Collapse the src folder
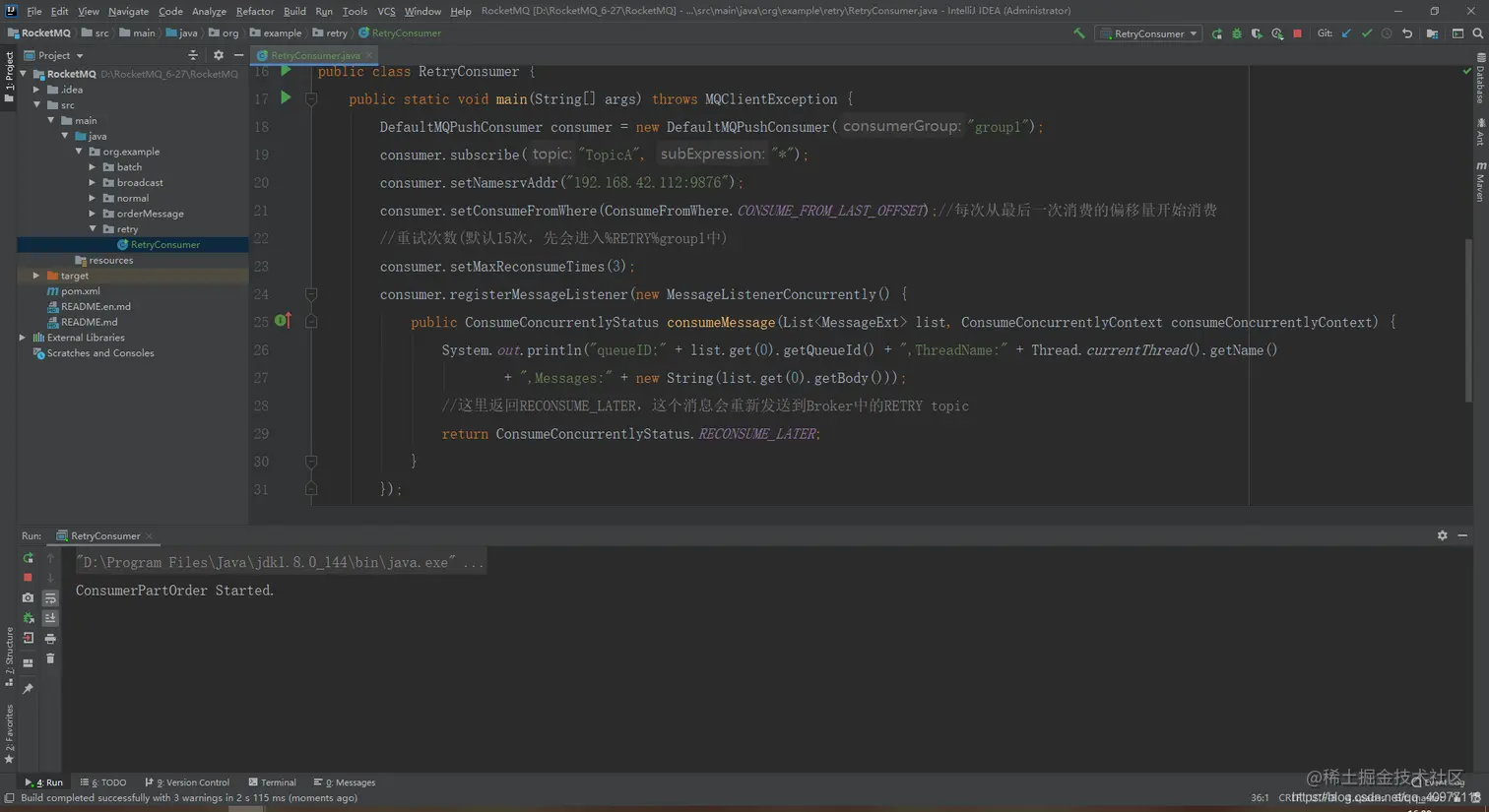Viewport: 1489px width, 812px height. tap(37, 105)
